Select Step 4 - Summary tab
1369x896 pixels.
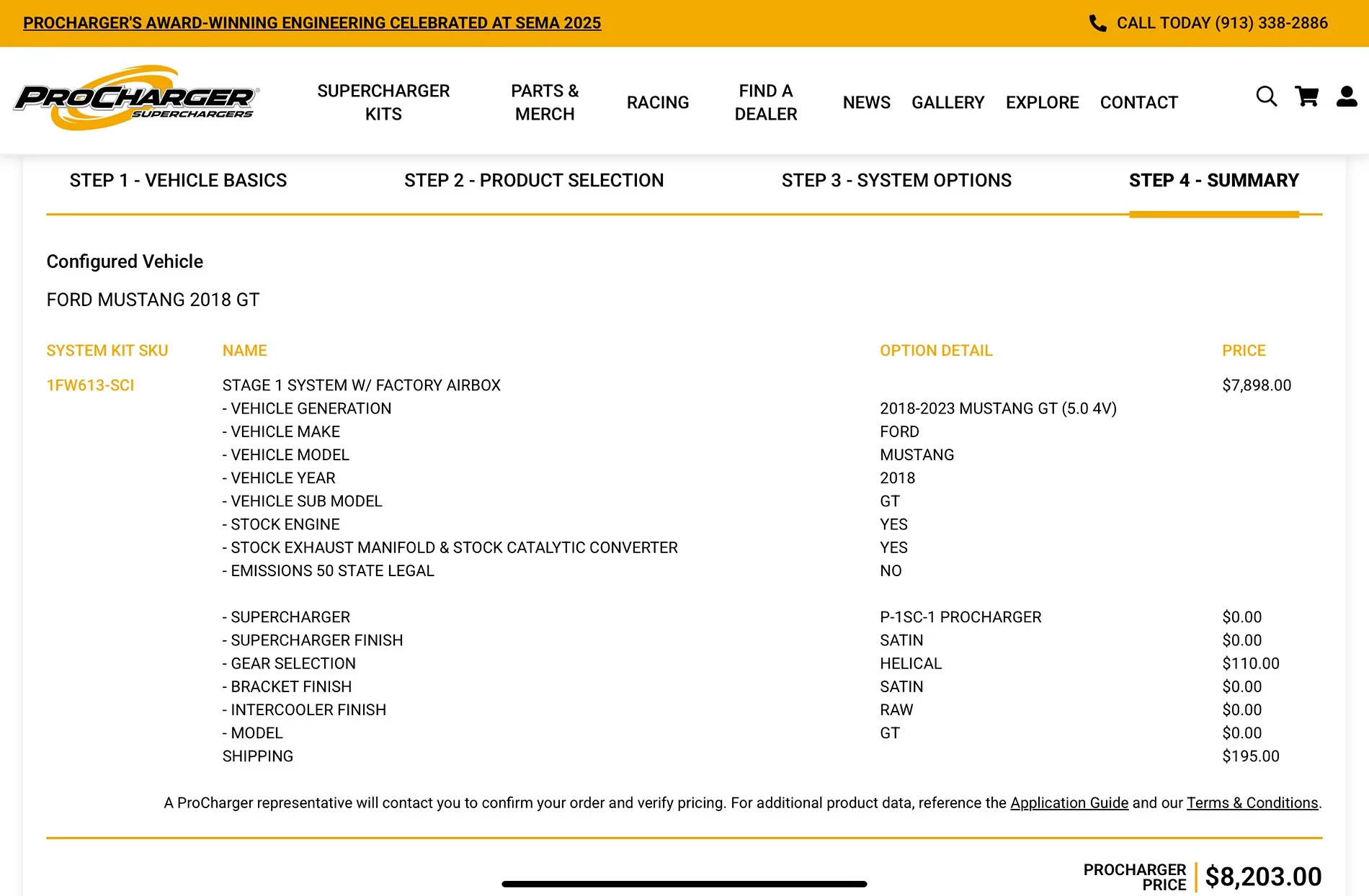(1214, 180)
